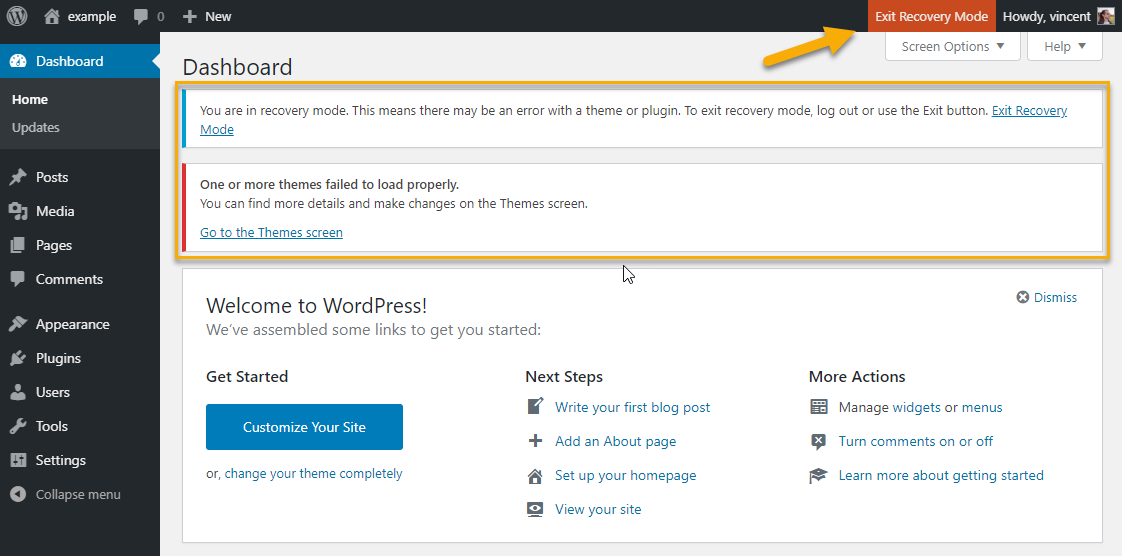The height and width of the screenshot is (556, 1122).
Task: Open the Posts menu label
Action: (x=52, y=177)
